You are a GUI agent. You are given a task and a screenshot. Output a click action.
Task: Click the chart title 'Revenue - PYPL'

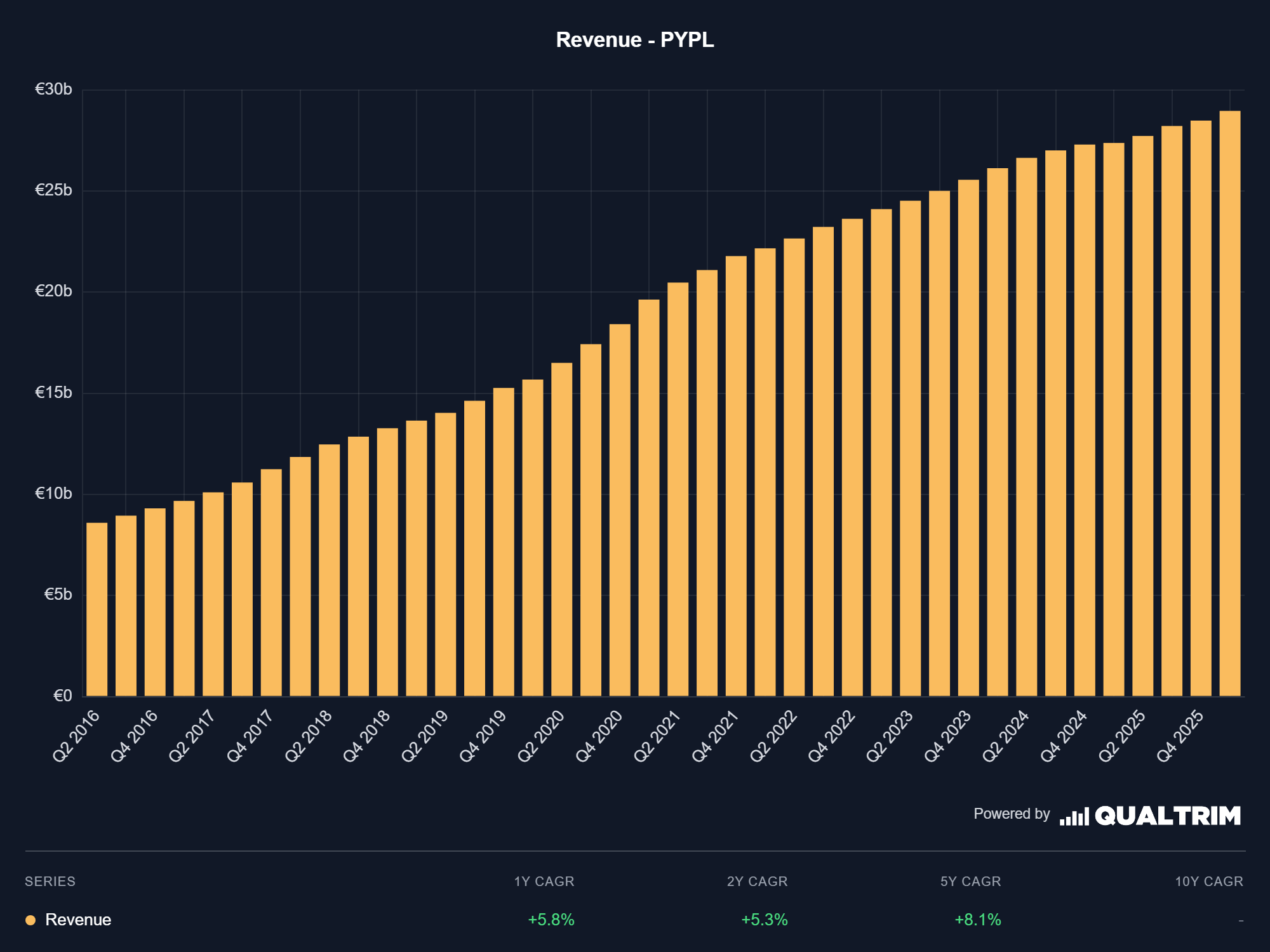point(635,40)
